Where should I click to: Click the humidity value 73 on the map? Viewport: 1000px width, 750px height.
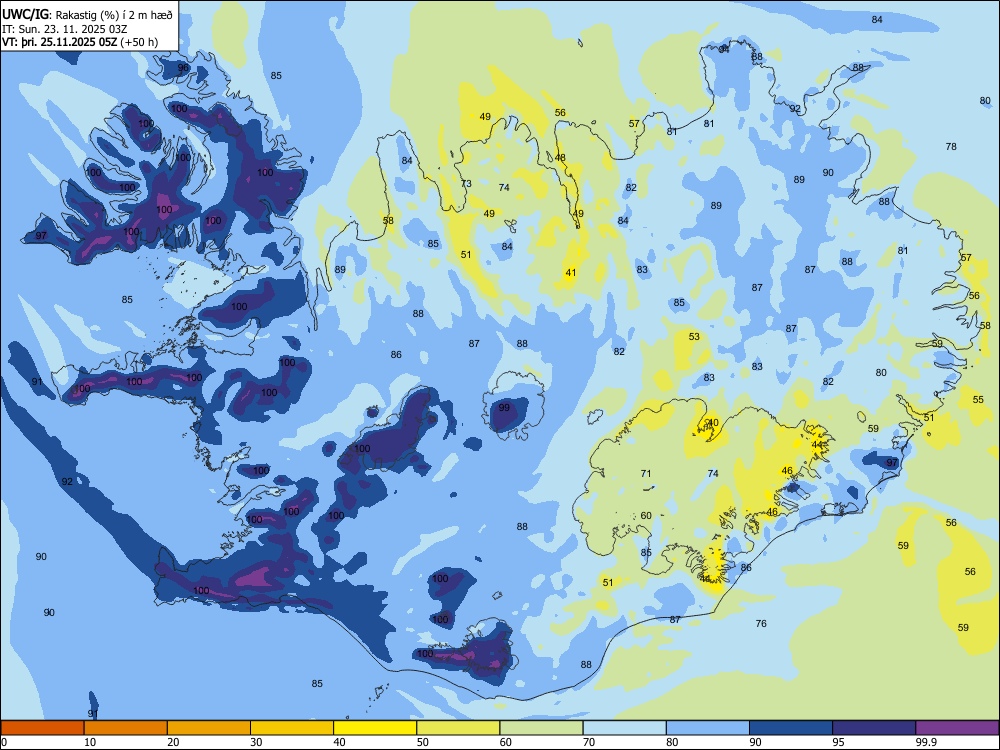click(x=466, y=184)
